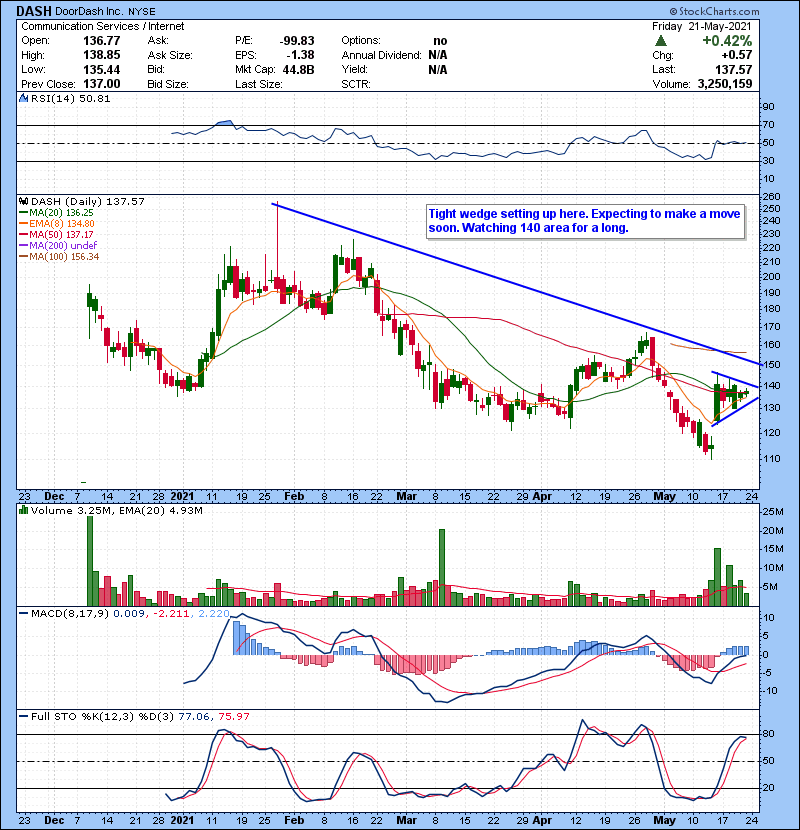Screen dimensions: 800x830
Task: Click the RSI(14) legend line icon
Action: tap(24, 100)
